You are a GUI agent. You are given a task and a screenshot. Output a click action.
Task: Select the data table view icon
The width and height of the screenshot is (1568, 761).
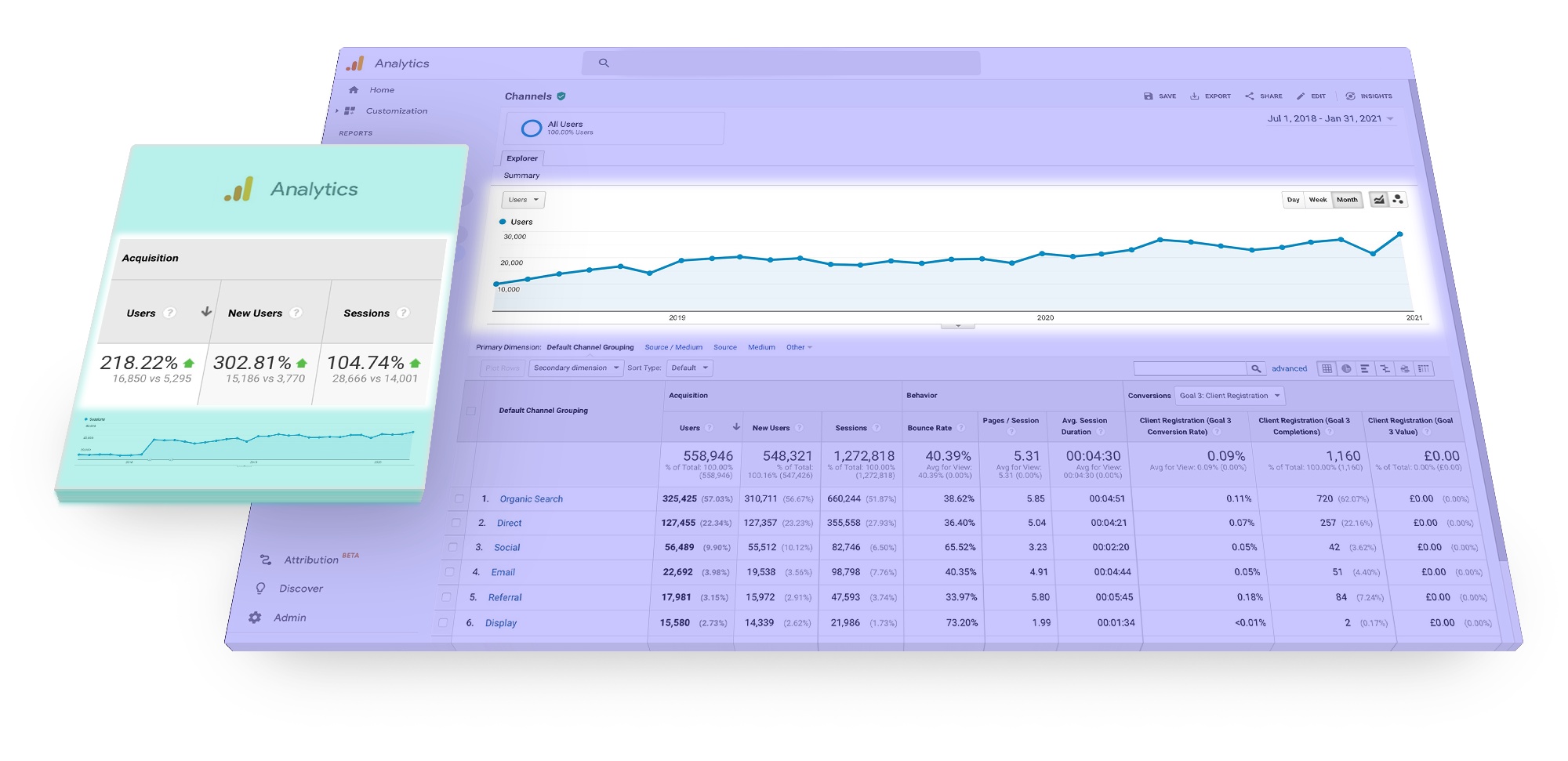click(1327, 368)
